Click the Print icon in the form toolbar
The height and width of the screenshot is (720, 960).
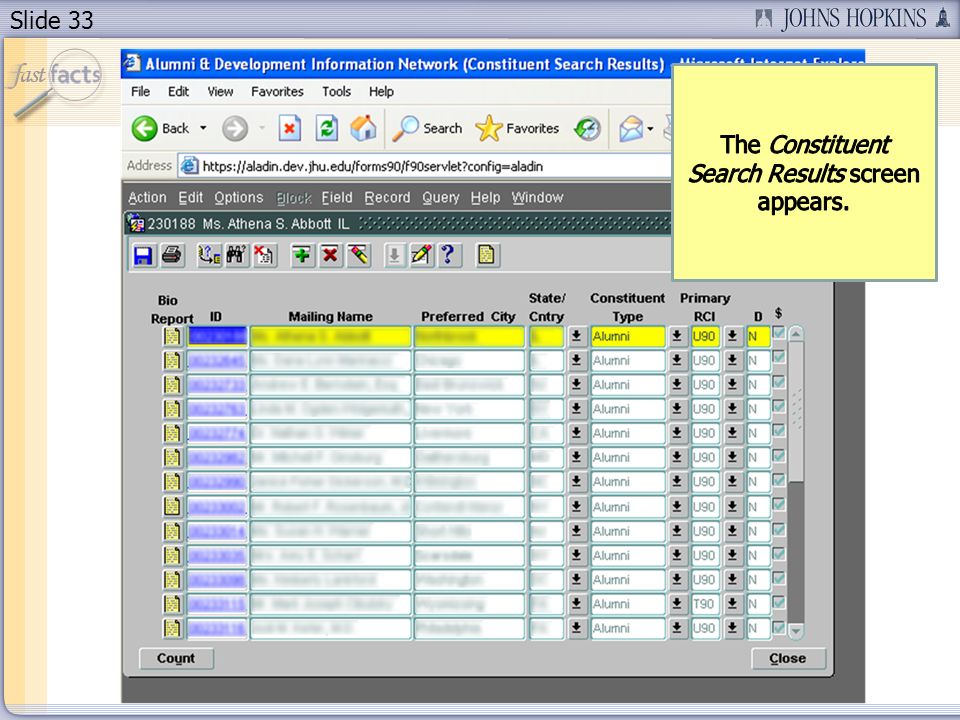click(172, 255)
